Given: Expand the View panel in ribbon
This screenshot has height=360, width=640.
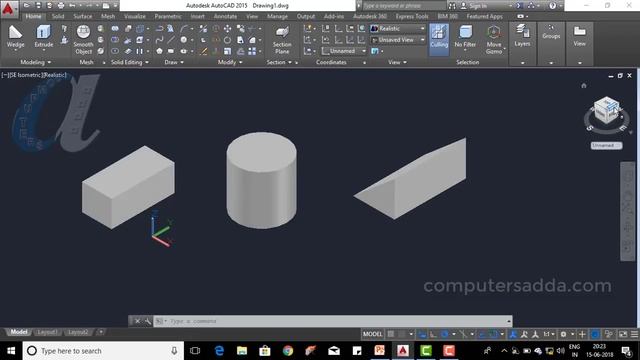Looking at the screenshot, I should click(x=397, y=62).
